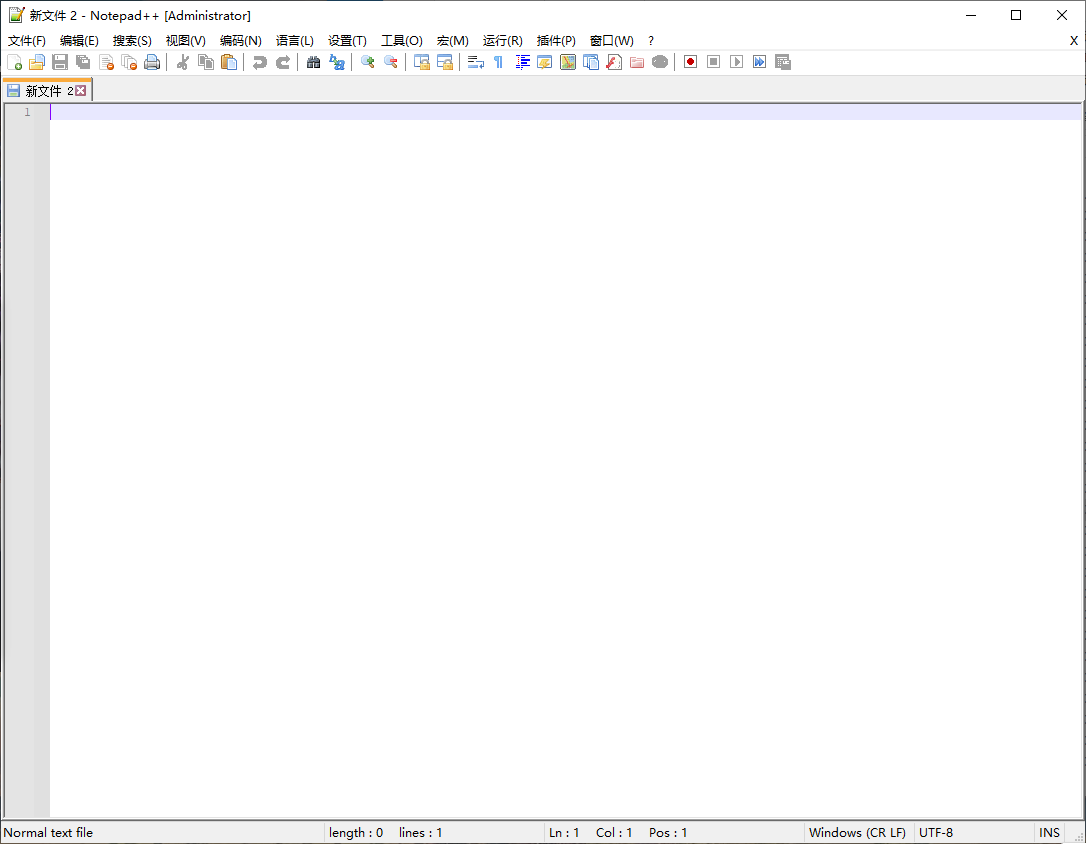The width and height of the screenshot is (1086, 844).
Task: Click line 1 in the editor area
Action: coord(400,112)
